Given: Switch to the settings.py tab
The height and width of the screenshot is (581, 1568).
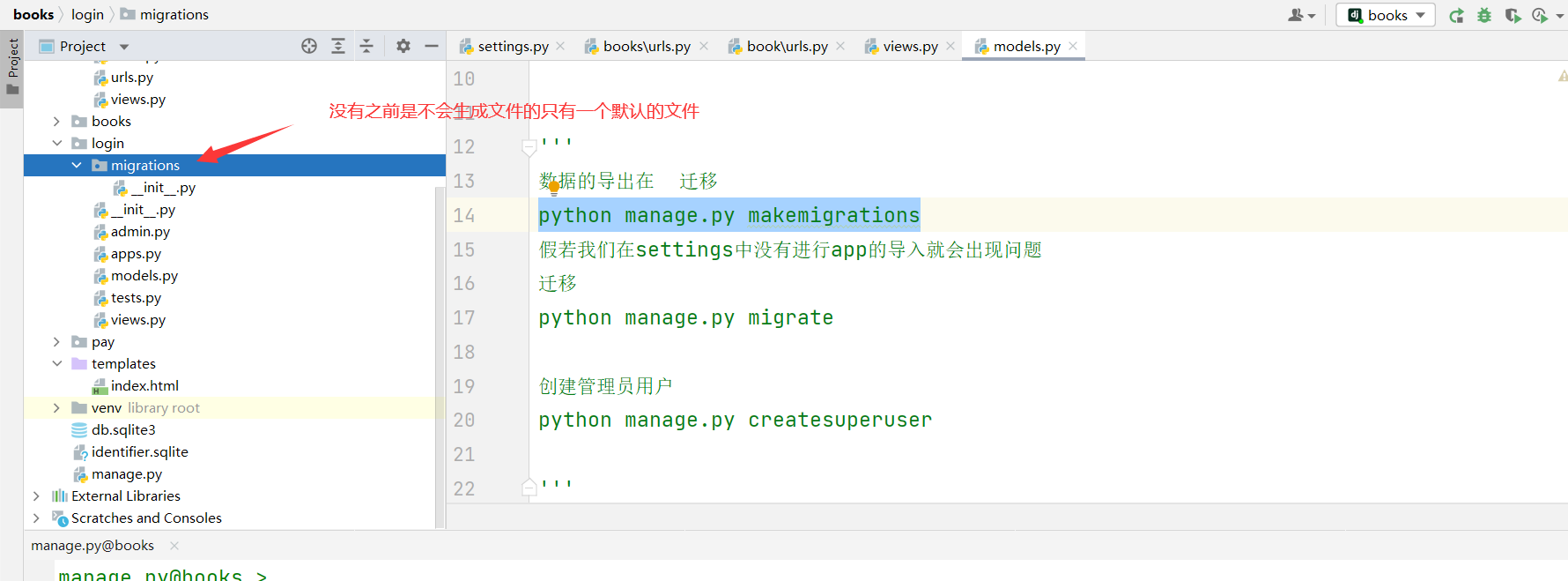Looking at the screenshot, I should [513, 46].
